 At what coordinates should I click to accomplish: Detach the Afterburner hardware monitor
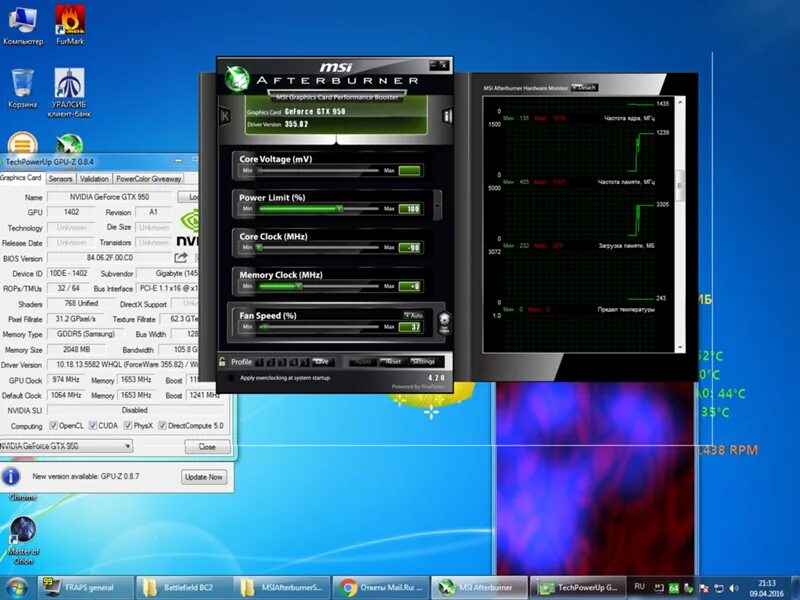[584, 88]
